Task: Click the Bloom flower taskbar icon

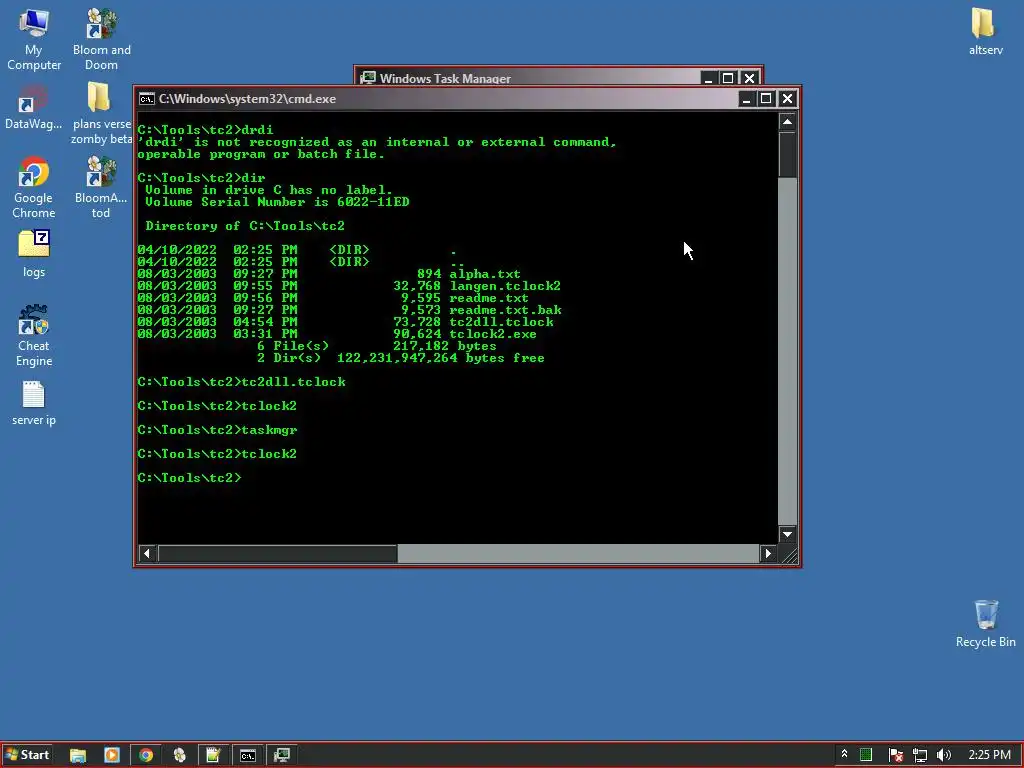Action: [180, 755]
